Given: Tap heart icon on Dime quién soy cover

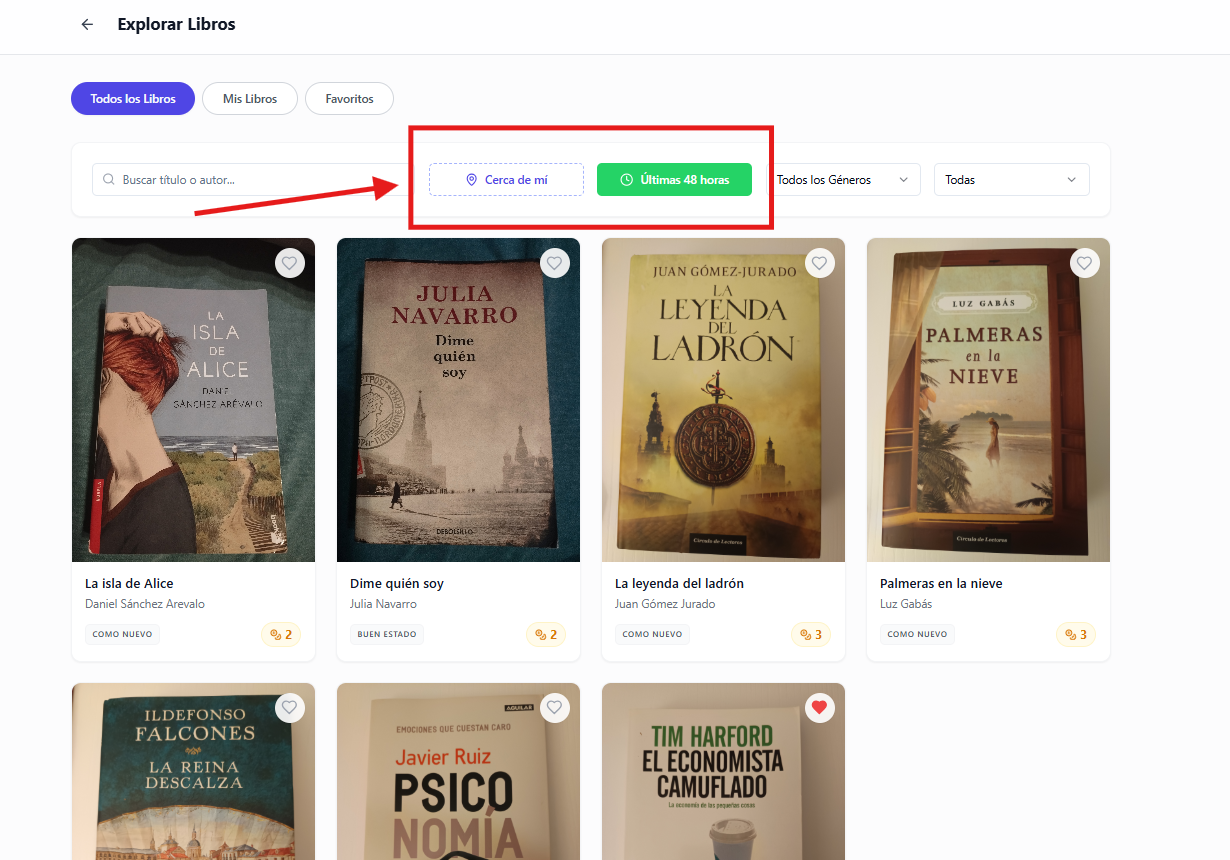Looking at the screenshot, I should 555,263.
